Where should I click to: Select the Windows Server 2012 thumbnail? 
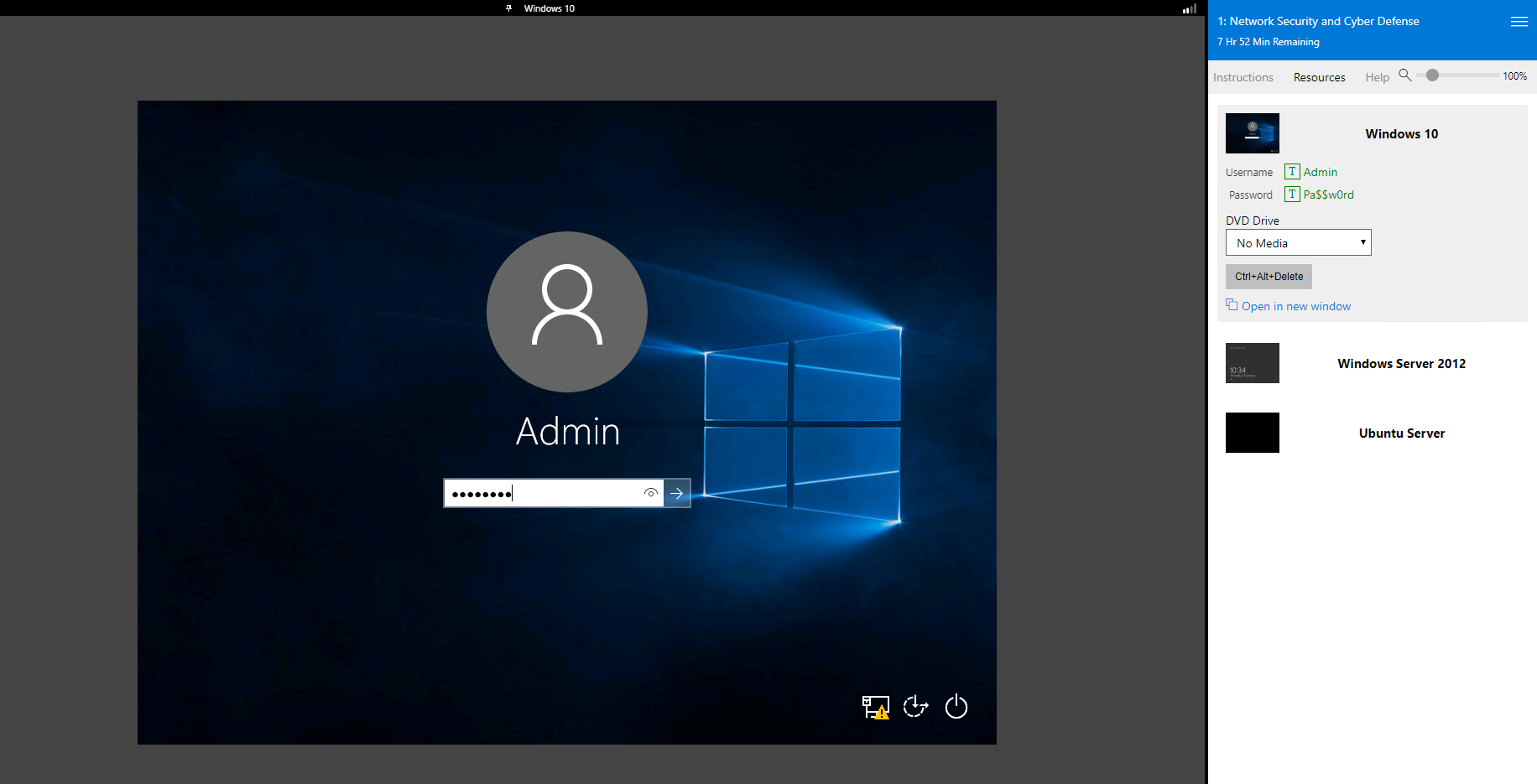[x=1253, y=363]
